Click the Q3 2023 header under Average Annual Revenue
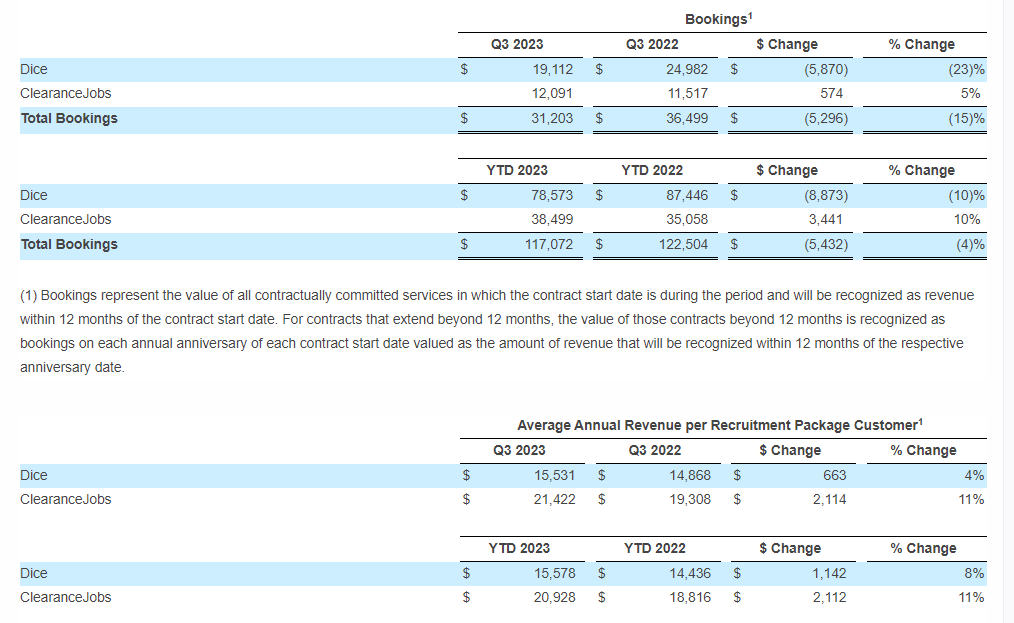Viewport: 1014px width, 623px height. click(519, 450)
